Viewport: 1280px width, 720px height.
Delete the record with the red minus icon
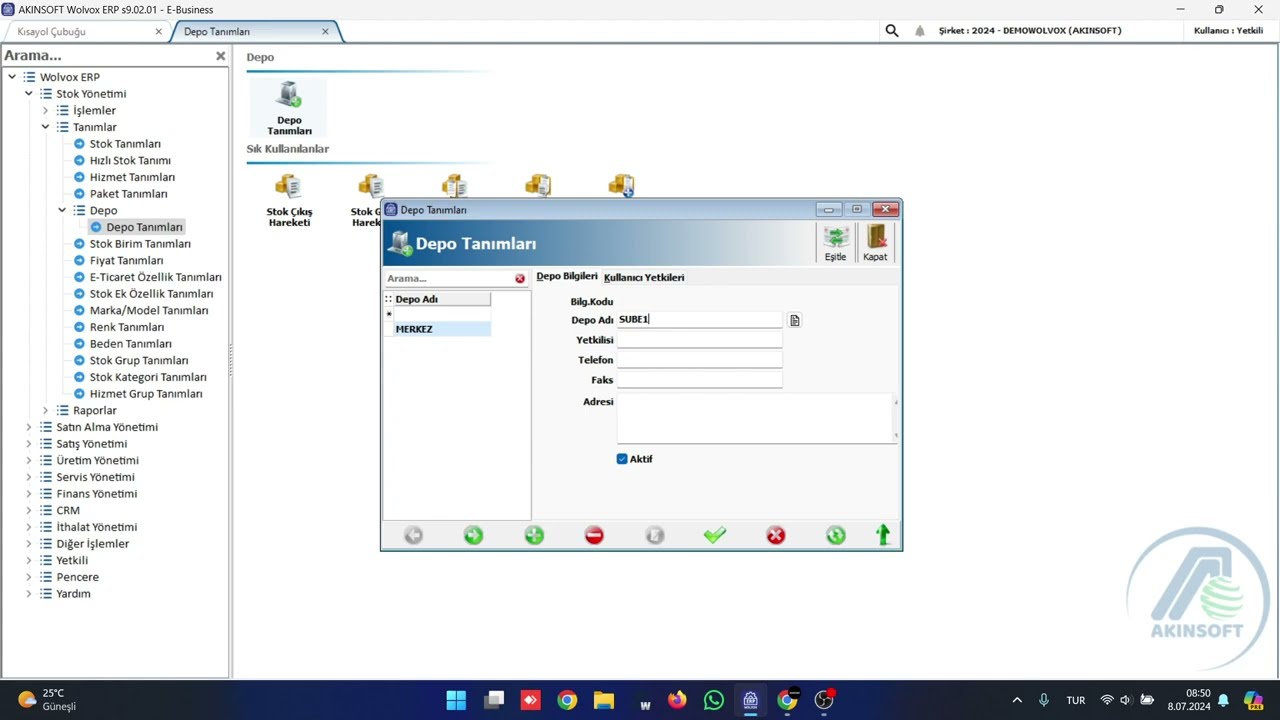[594, 535]
